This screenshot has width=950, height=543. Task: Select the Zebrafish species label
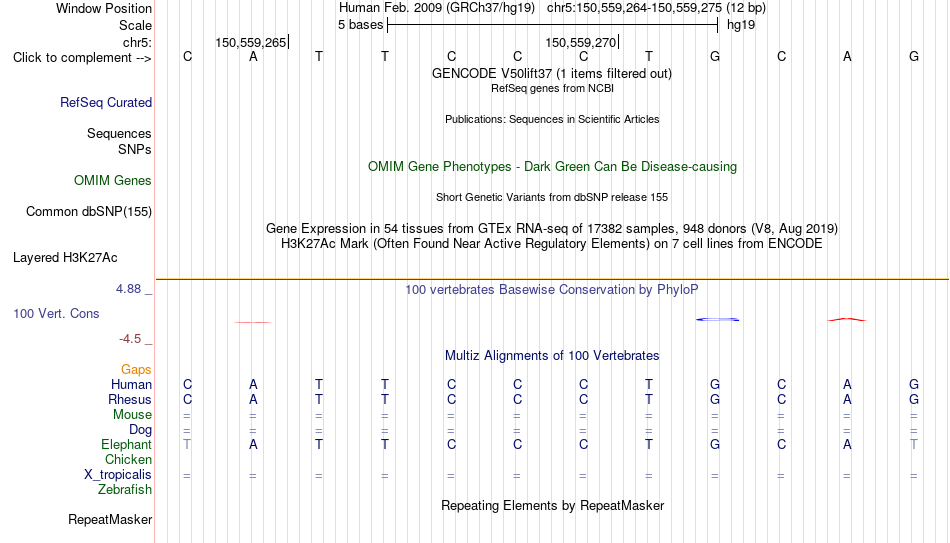coord(125,489)
